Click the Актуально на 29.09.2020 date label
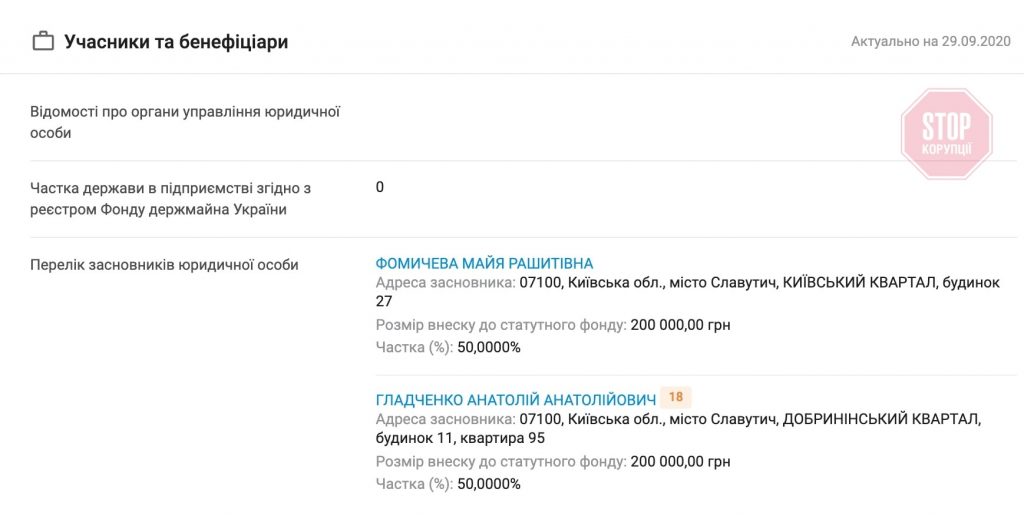1024x516 pixels. [930, 41]
